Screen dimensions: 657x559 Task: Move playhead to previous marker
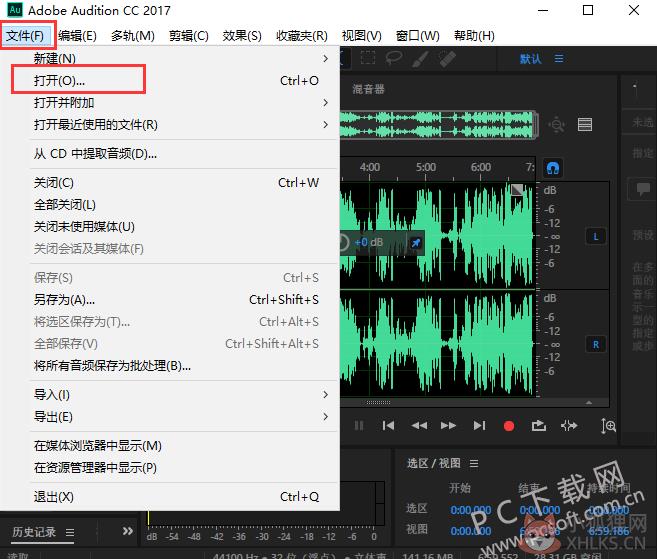388,426
